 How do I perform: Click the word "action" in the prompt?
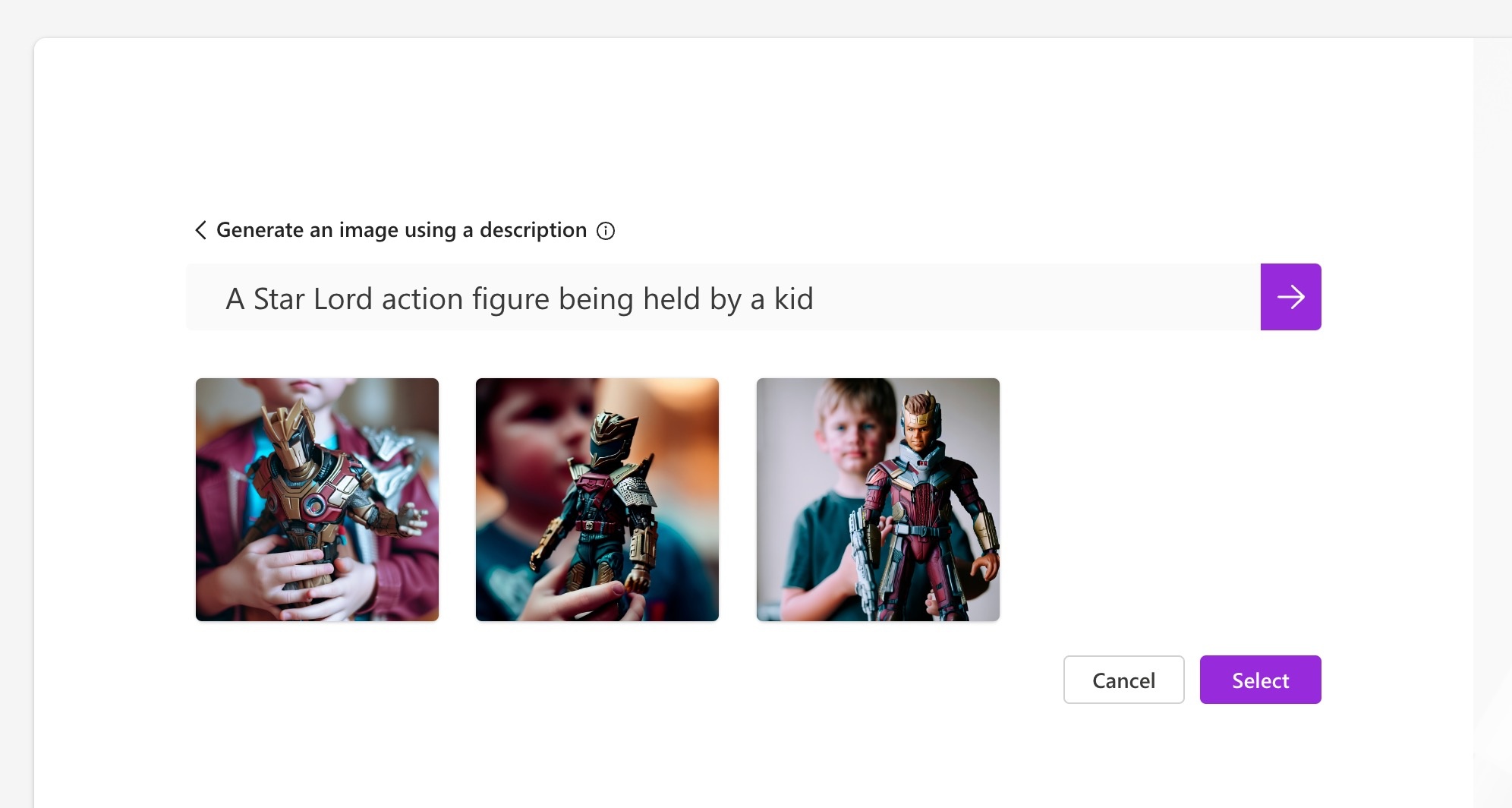click(422, 299)
